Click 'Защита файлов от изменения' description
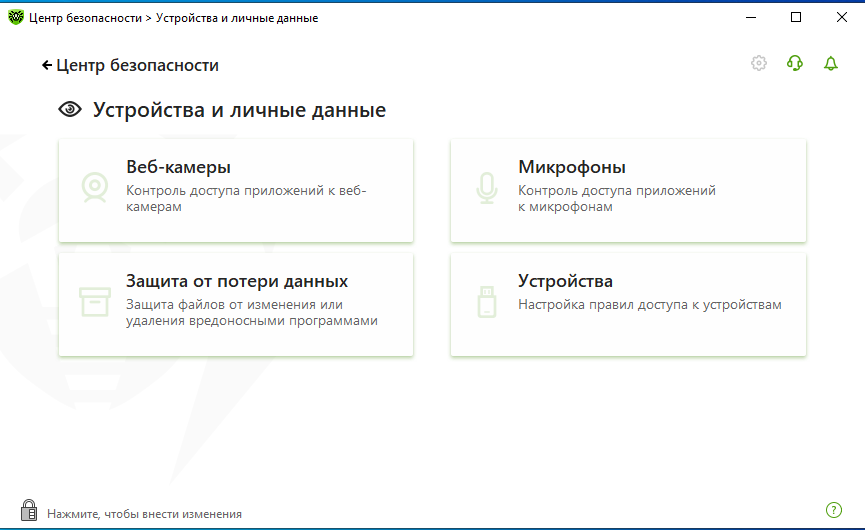Image resolution: width=865 pixels, height=530 pixels. click(x=252, y=313)
